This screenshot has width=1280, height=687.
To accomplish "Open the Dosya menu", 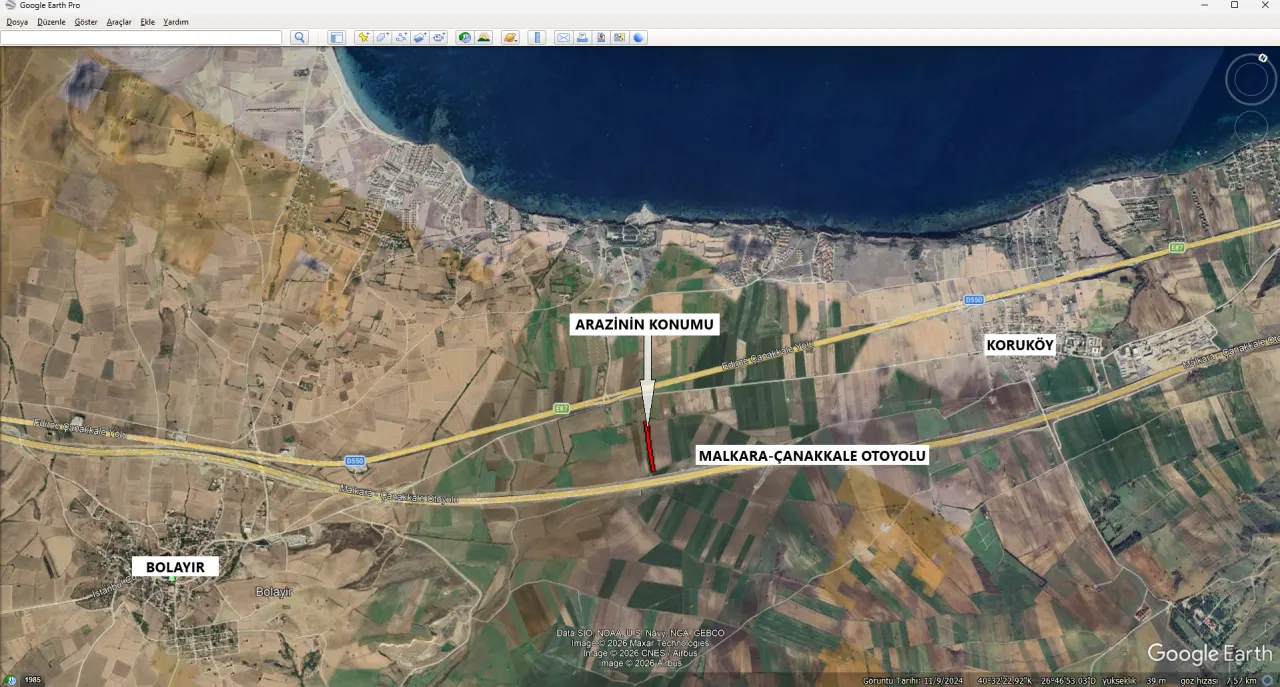I will pos(17,21).
